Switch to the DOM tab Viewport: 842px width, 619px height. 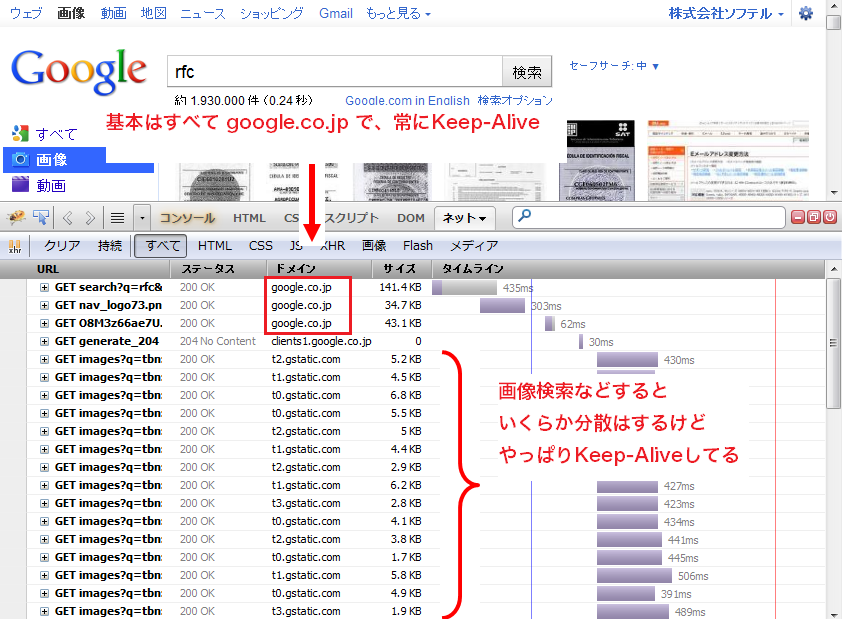[411, 218]
